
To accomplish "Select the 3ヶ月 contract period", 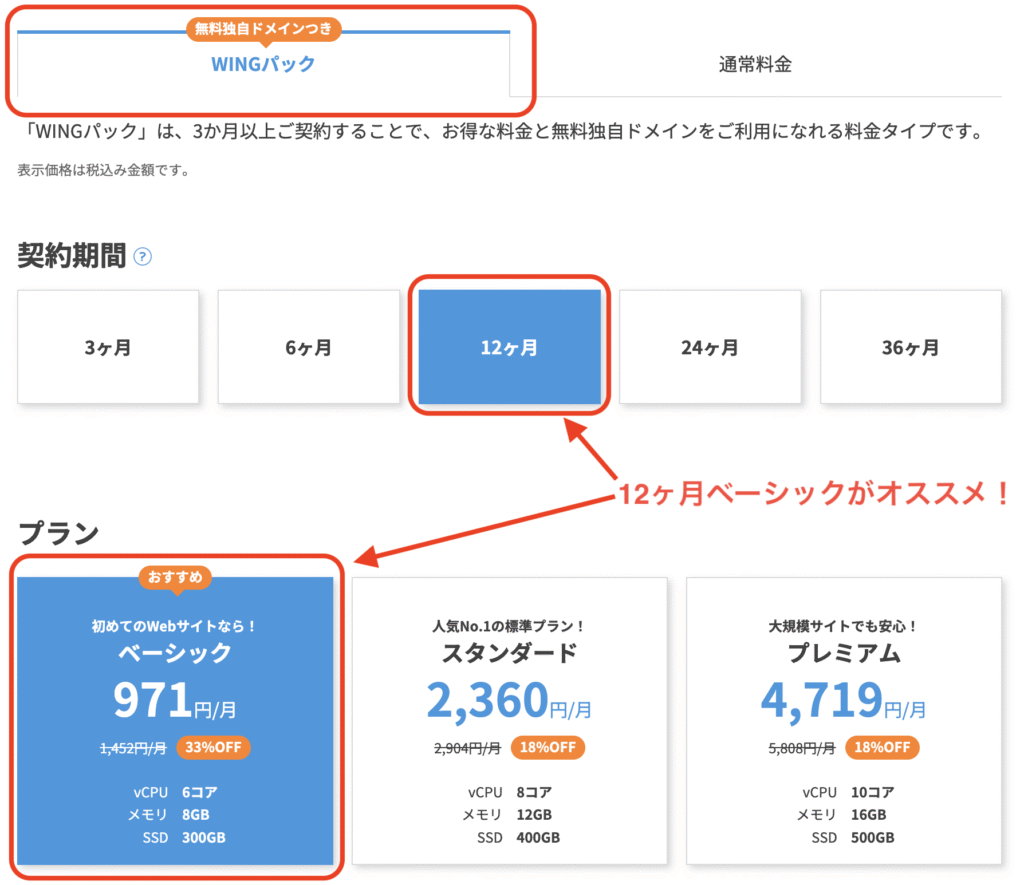I will (108, 347).
